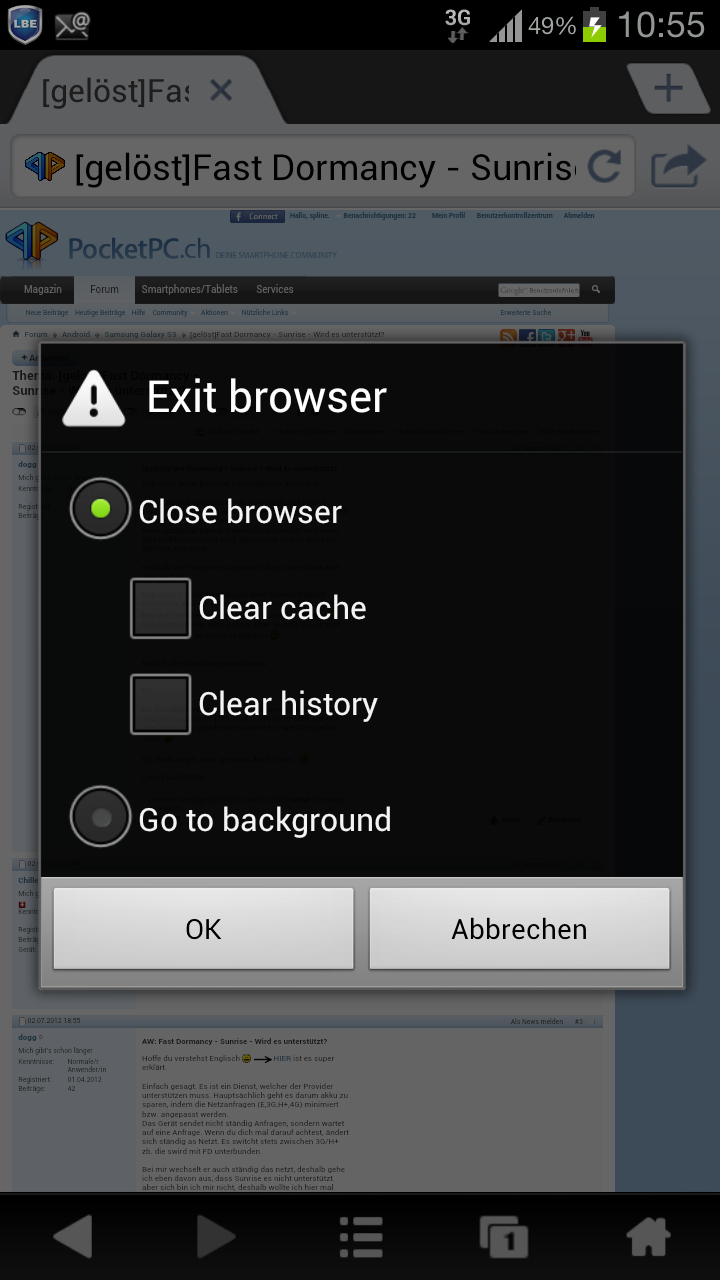
Task: Open the Forum menu on PocketPC page
Action: 104,289
